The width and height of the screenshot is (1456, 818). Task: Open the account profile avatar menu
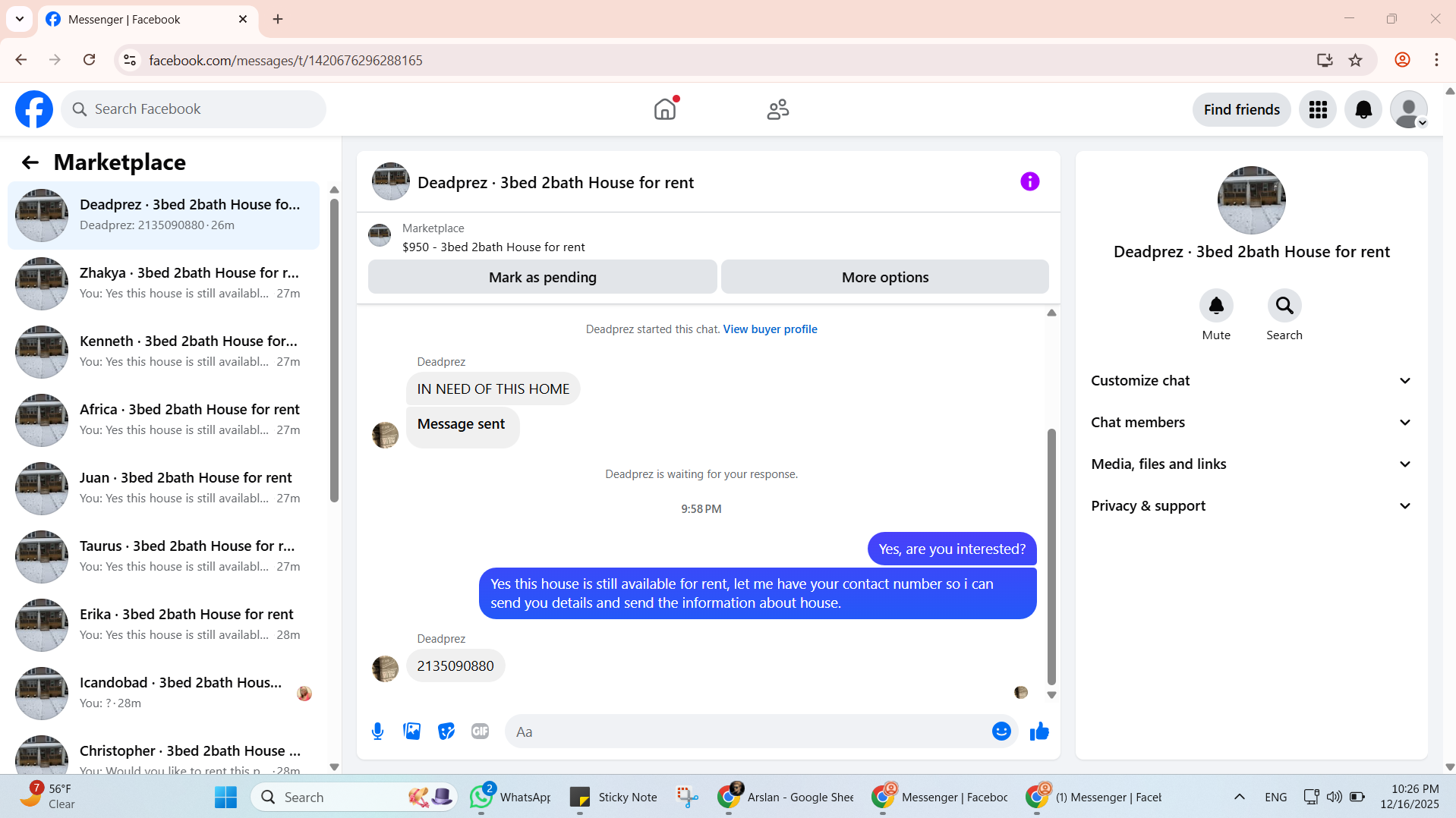[x=1409, y=109]
